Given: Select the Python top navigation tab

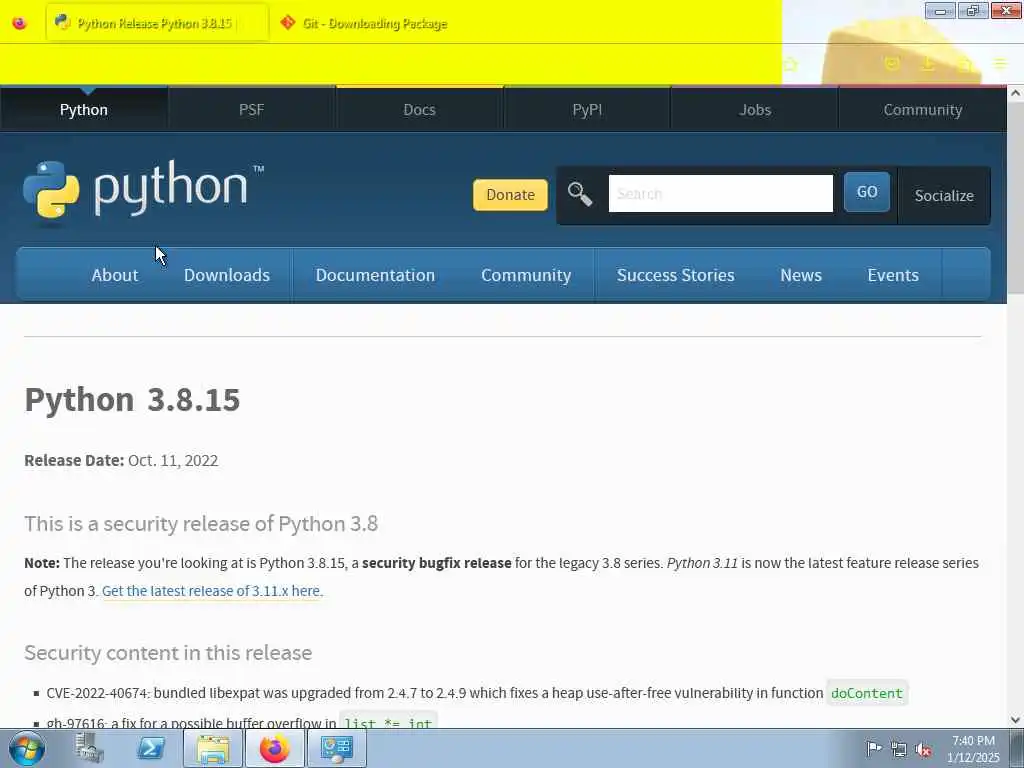Looking at the screenshot, I should pos(84,110).
